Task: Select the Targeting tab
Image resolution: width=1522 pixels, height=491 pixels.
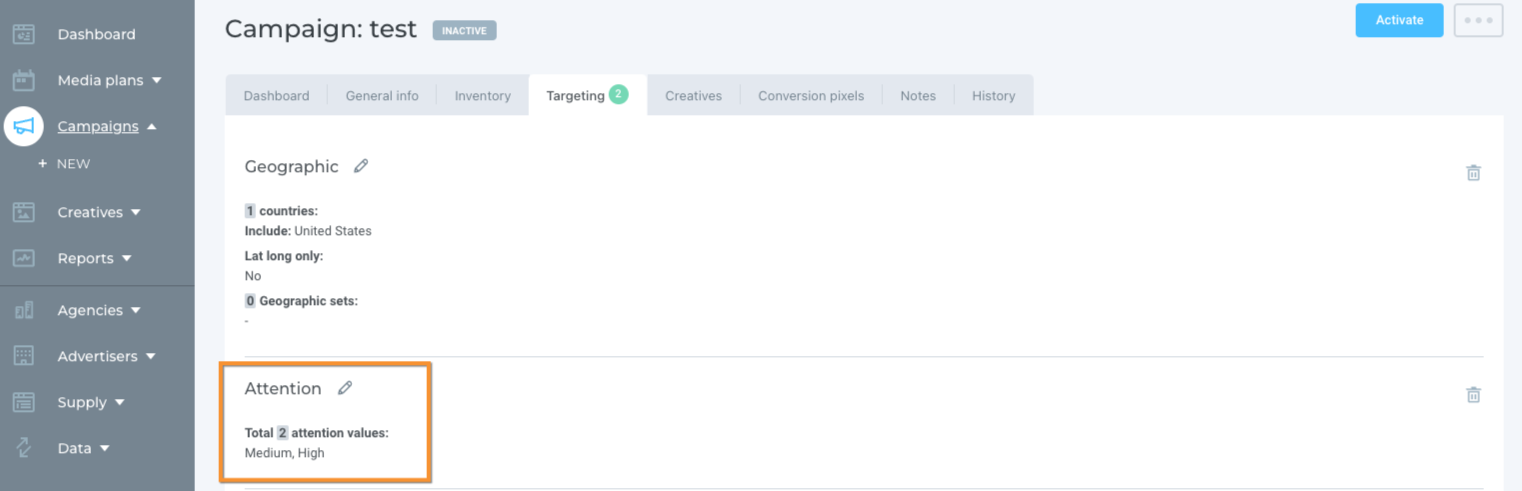Action: 587,96
